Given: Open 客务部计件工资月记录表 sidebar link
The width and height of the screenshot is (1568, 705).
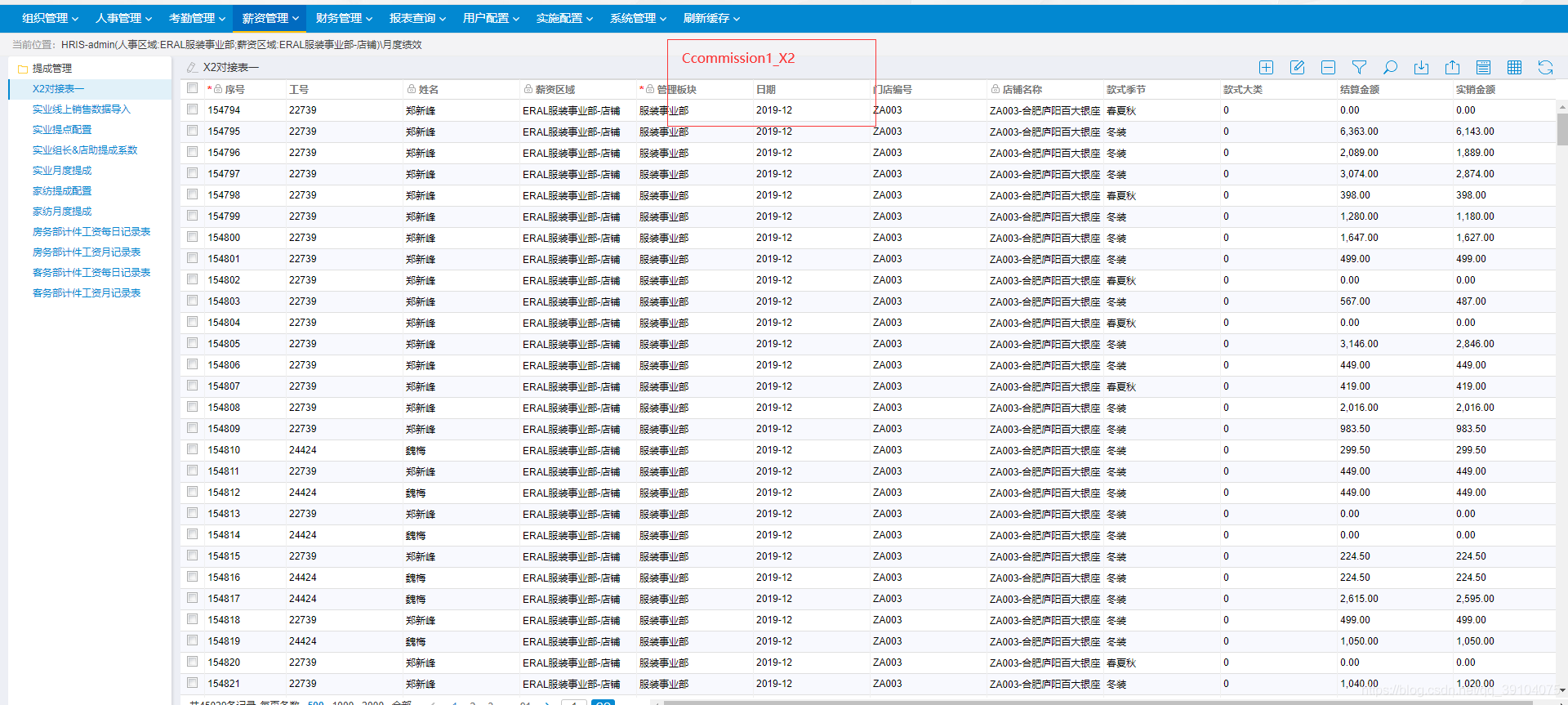Looking at the screenshot, I should click(87, 293).
